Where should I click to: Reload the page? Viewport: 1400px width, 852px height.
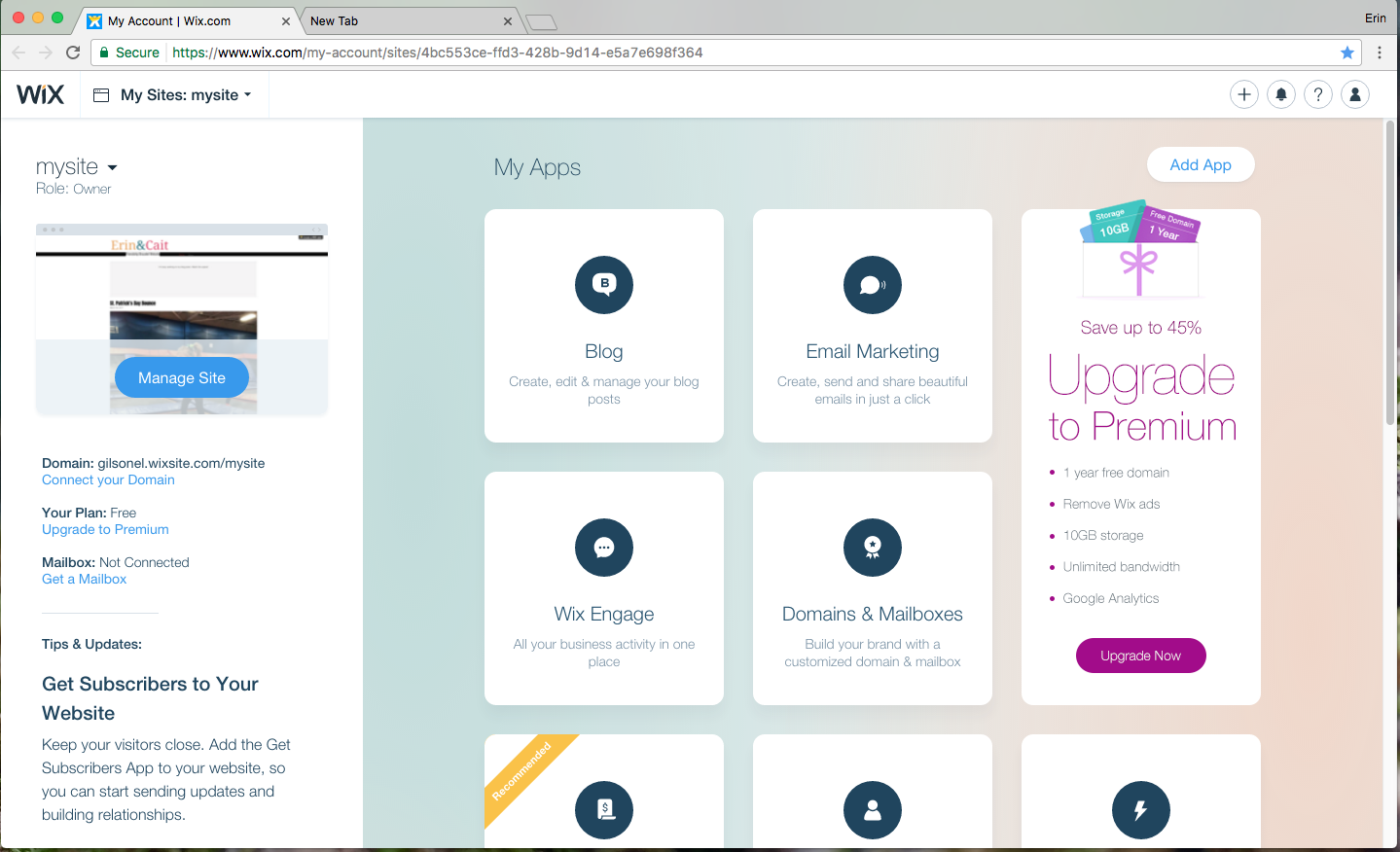tap(73, 53)
